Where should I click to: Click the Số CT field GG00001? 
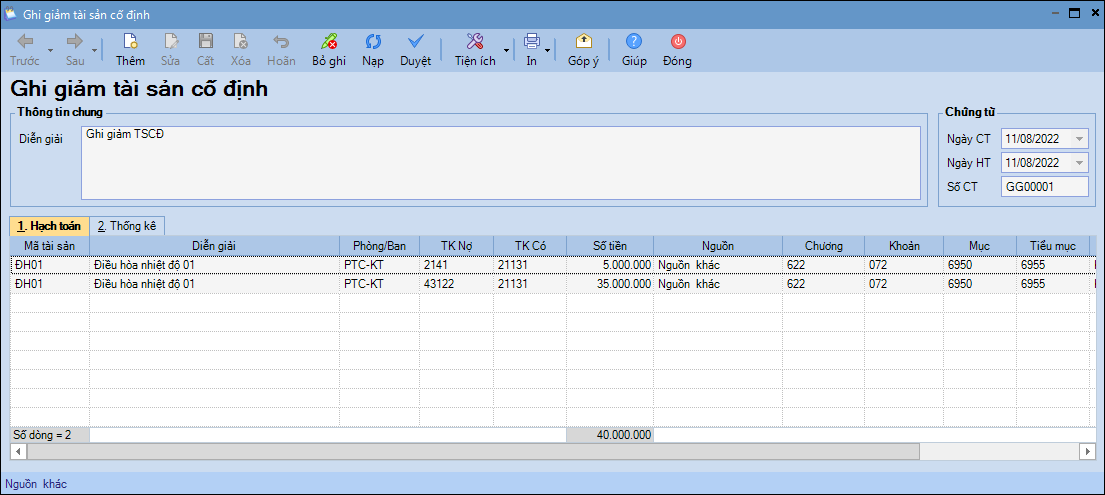1044,186
